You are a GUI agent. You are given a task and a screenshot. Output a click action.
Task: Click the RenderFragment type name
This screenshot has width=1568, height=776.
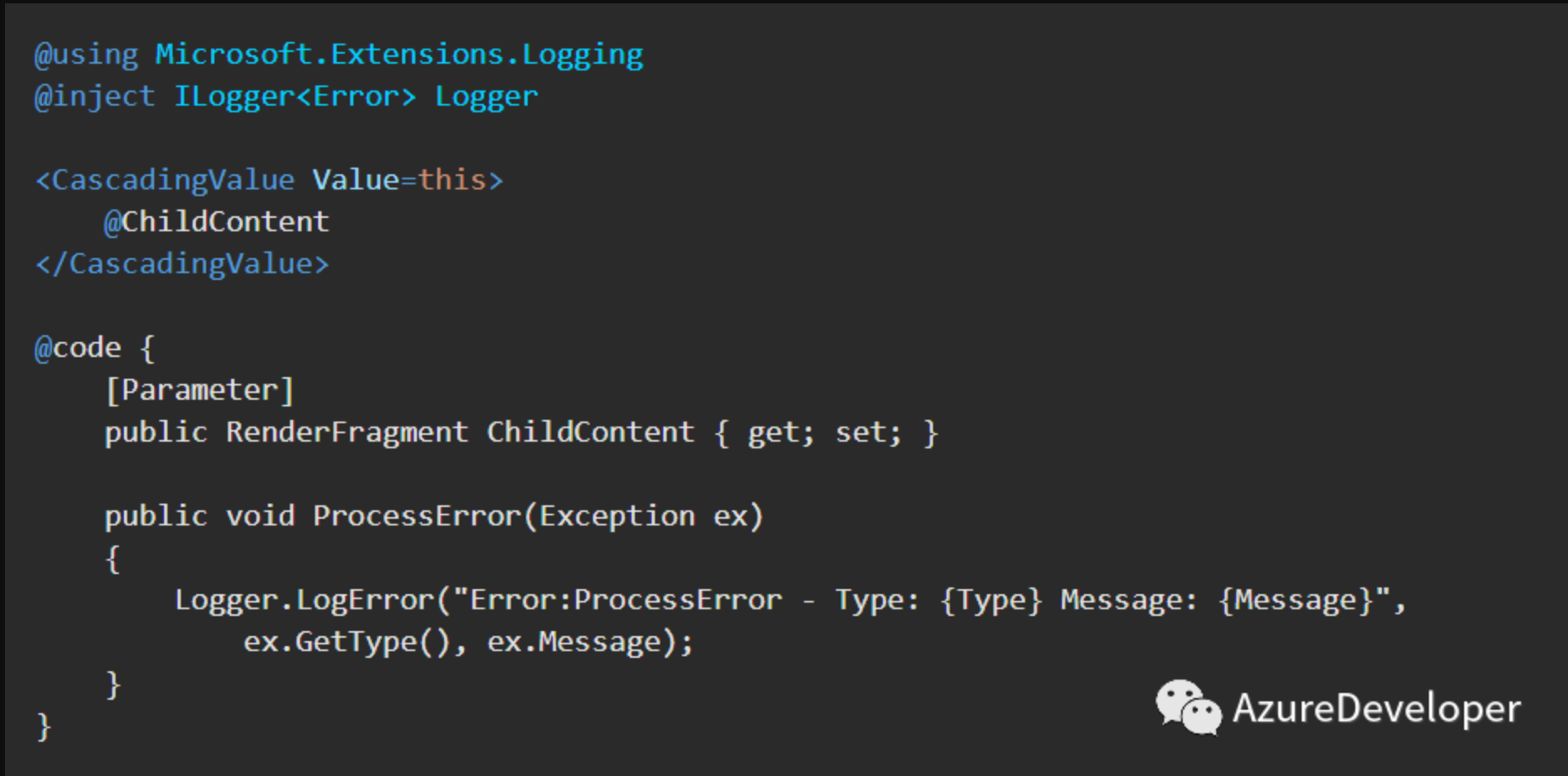(x=347, y=432)
